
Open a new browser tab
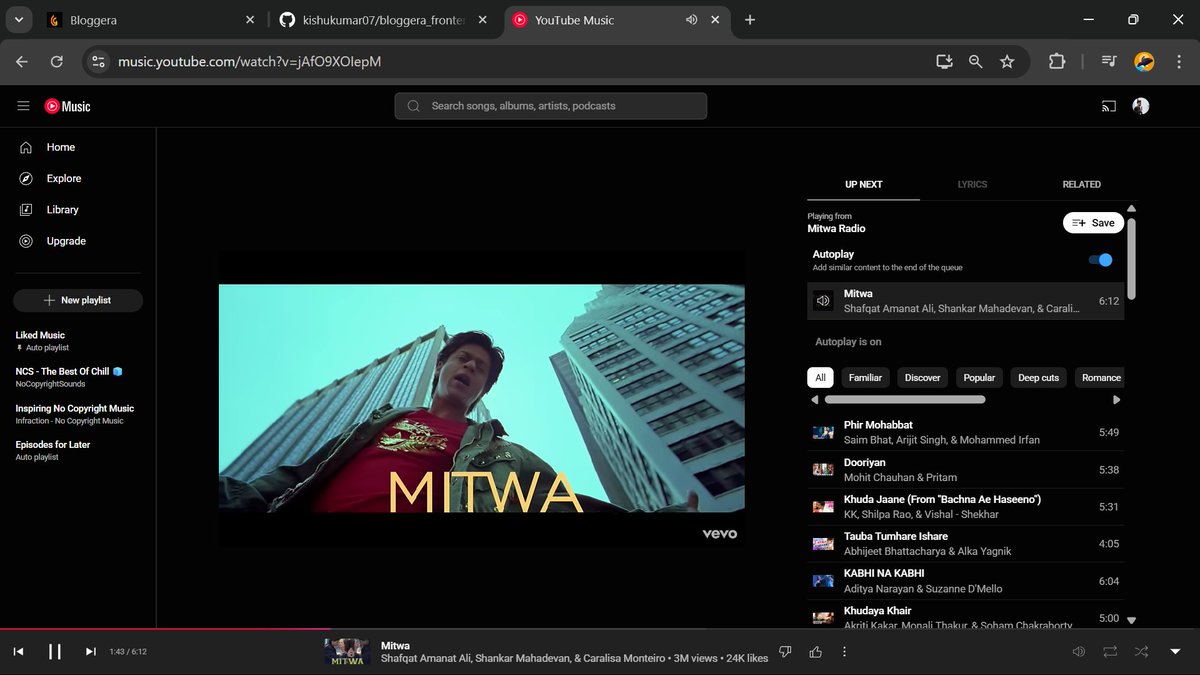[x=750, y=20]
